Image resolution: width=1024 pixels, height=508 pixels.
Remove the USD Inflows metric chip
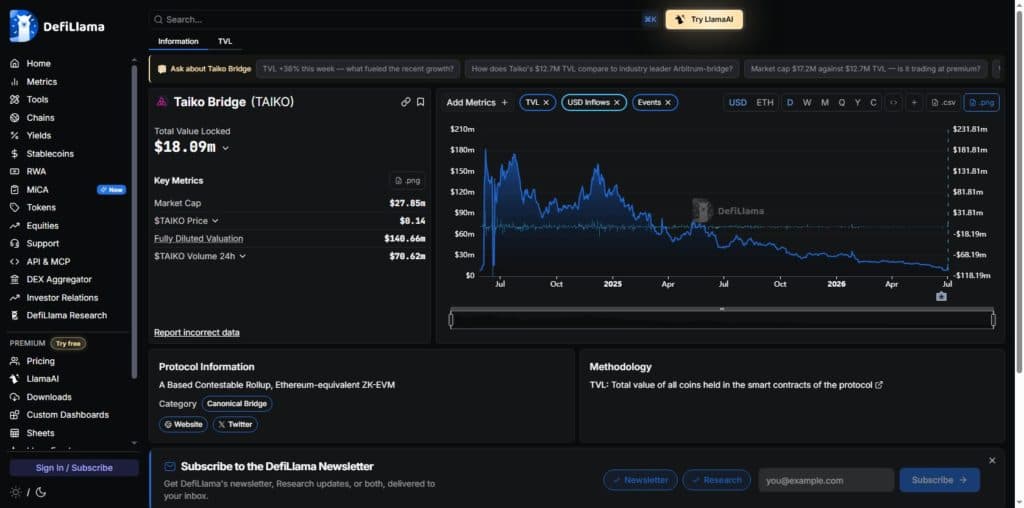tap(616, 103)
